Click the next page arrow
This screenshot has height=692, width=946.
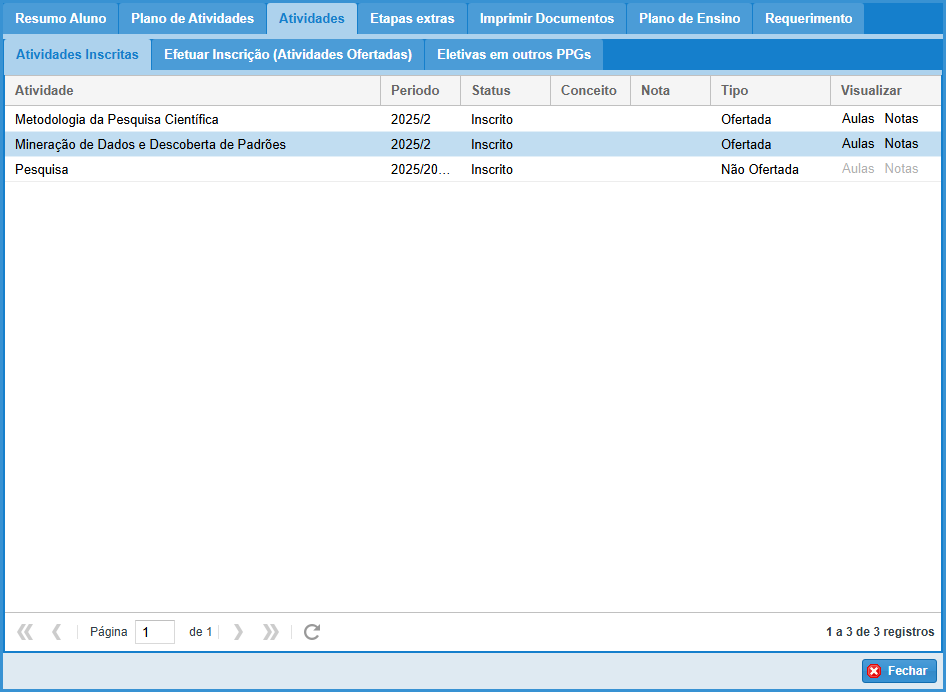click(238, 632)
